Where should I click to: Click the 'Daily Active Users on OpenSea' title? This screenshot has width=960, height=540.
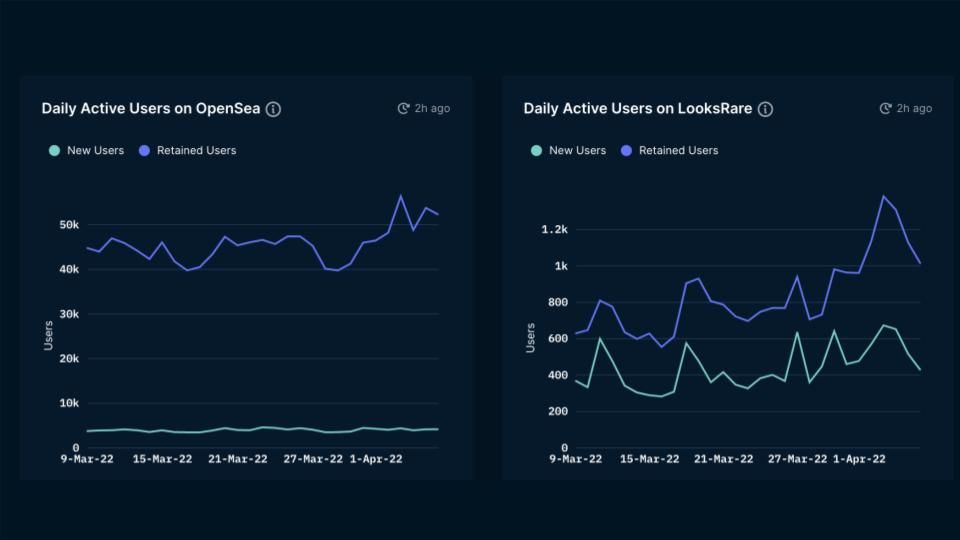[151, 108]
